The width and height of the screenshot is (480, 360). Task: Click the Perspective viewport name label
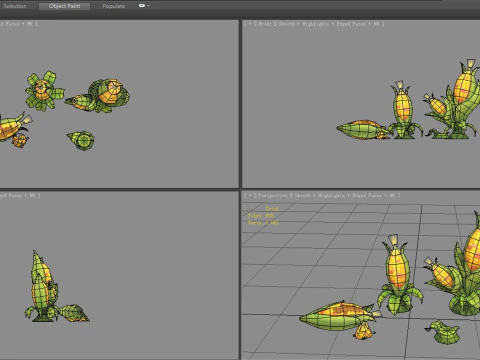(x=273, y=196)
